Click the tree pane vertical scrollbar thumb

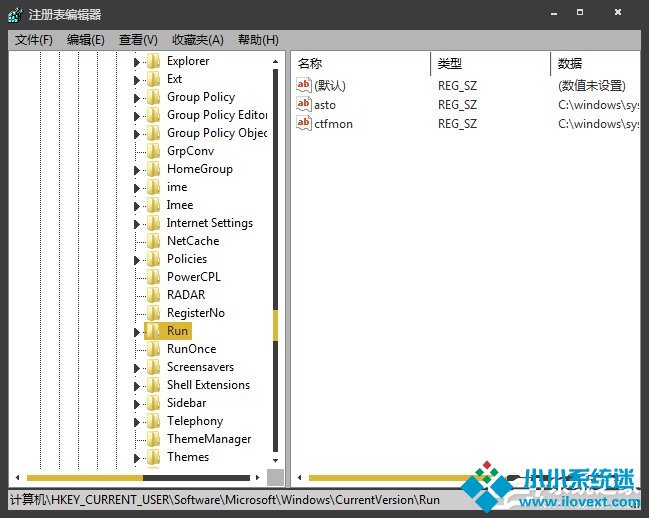click(x=276, y=326)
